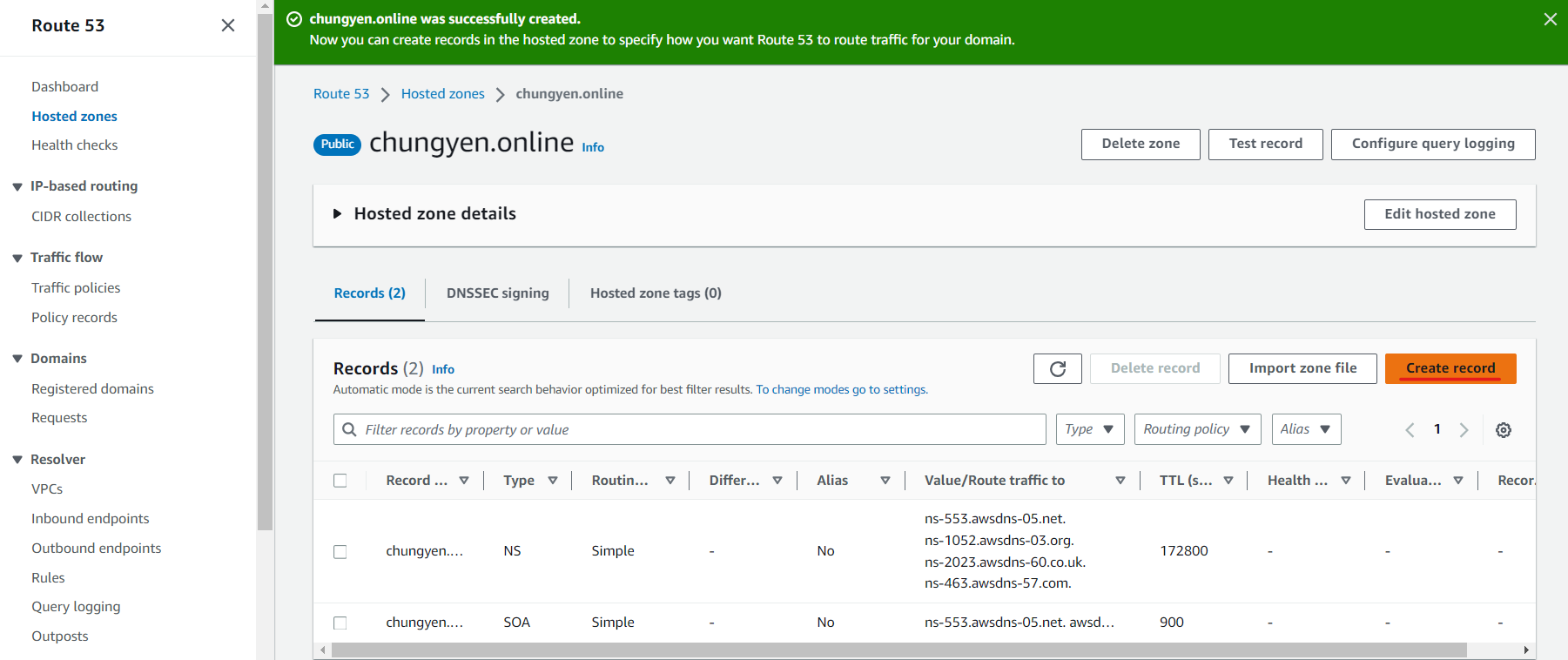Open Registered domains in sidebar
The image size is (1568, 660).
[x=92, y=389]
